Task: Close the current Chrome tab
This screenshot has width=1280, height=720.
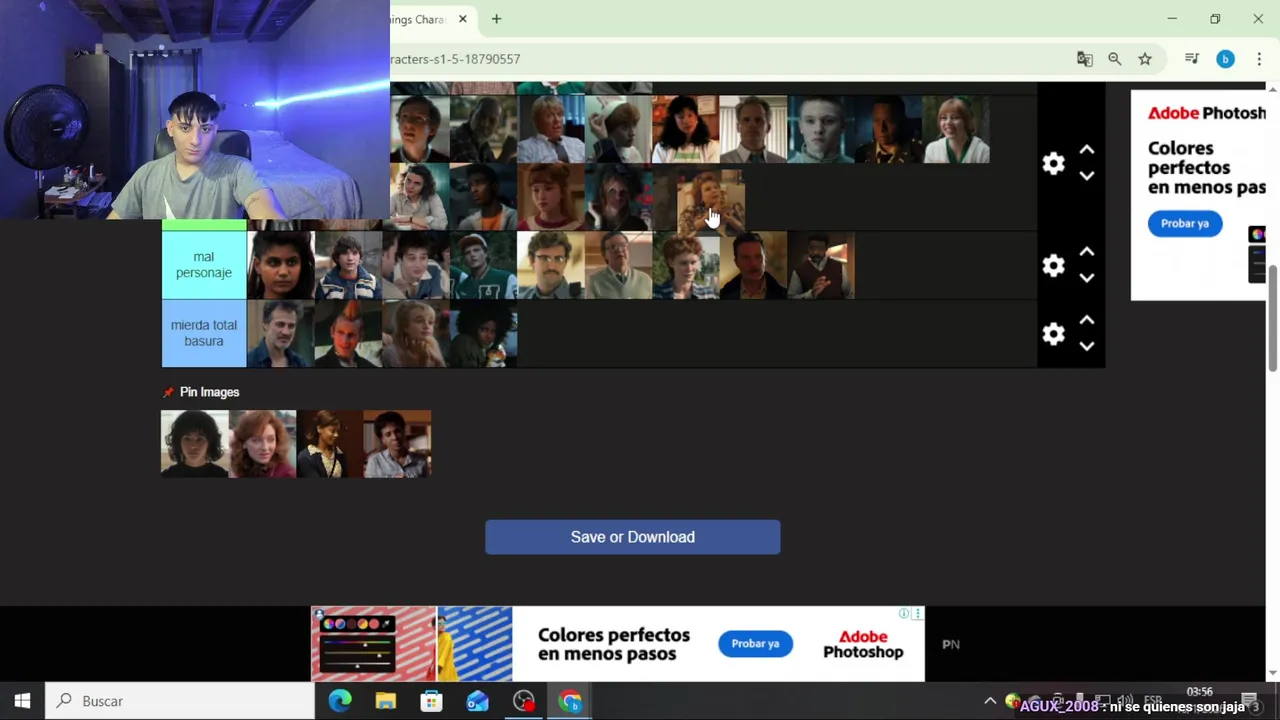Action: pyautogui.click(x=463, y=19)
